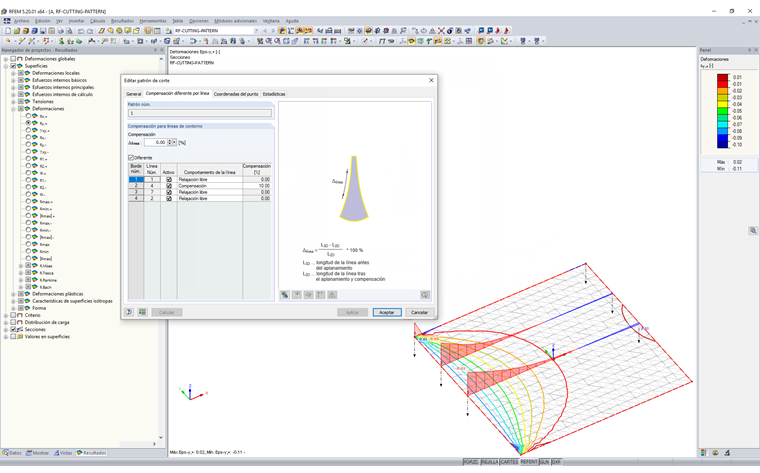This screenshot has width=760, height=473.
Task: Switch to Coordenadas del punto tab
Action: [x=236, y=94]
